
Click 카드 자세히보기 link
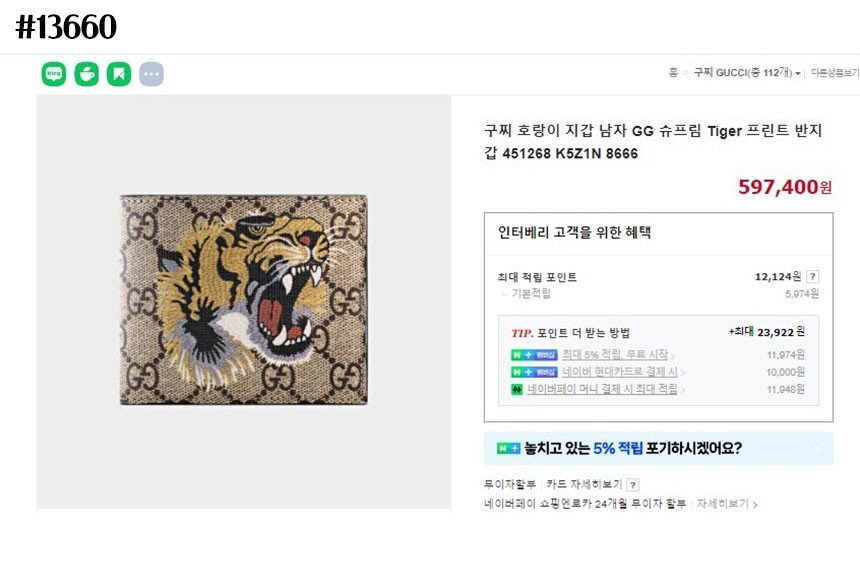pos(584,485)
